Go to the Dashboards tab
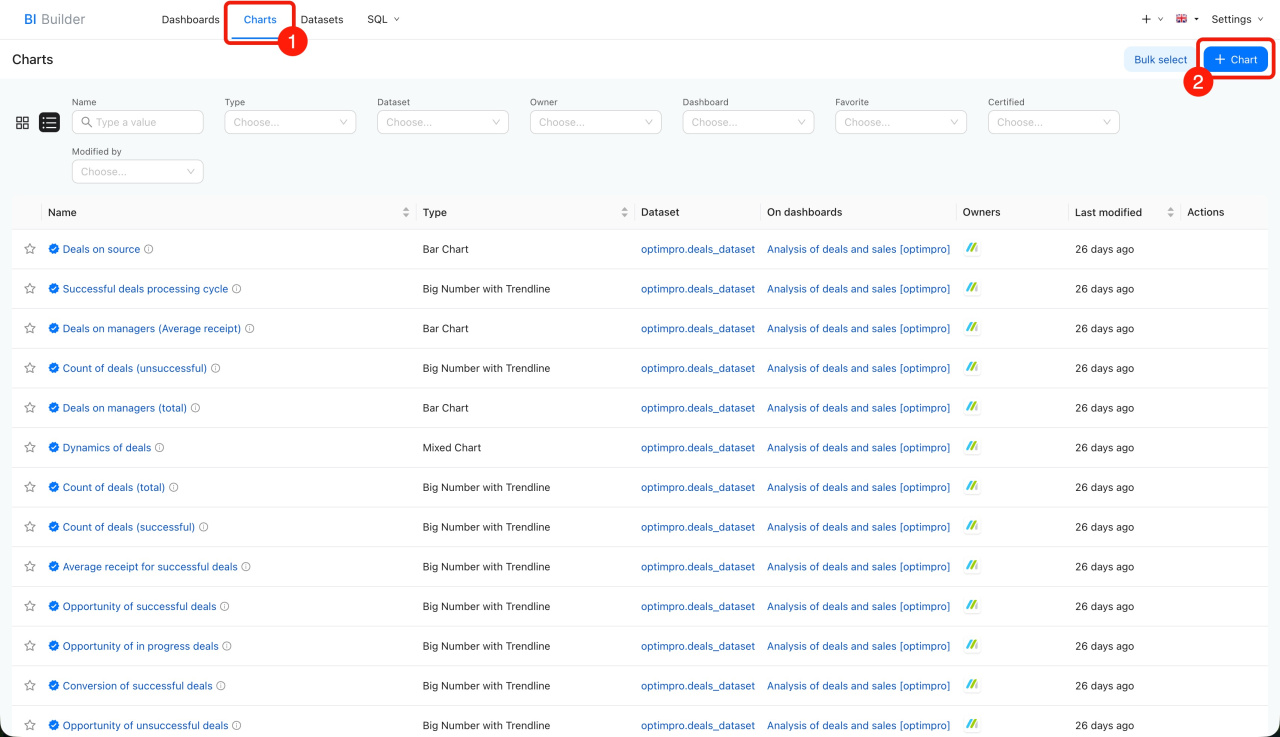 pyautogui.click(x=190, y=19)
